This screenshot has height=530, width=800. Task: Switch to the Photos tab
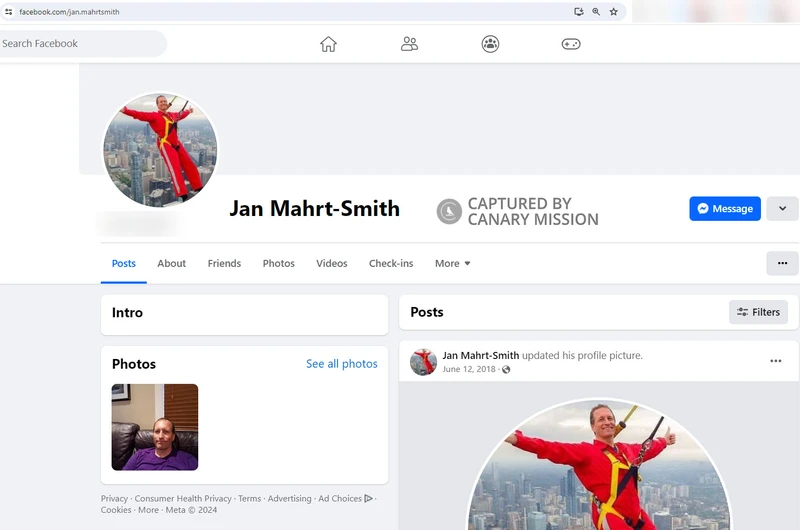point(279,263)
